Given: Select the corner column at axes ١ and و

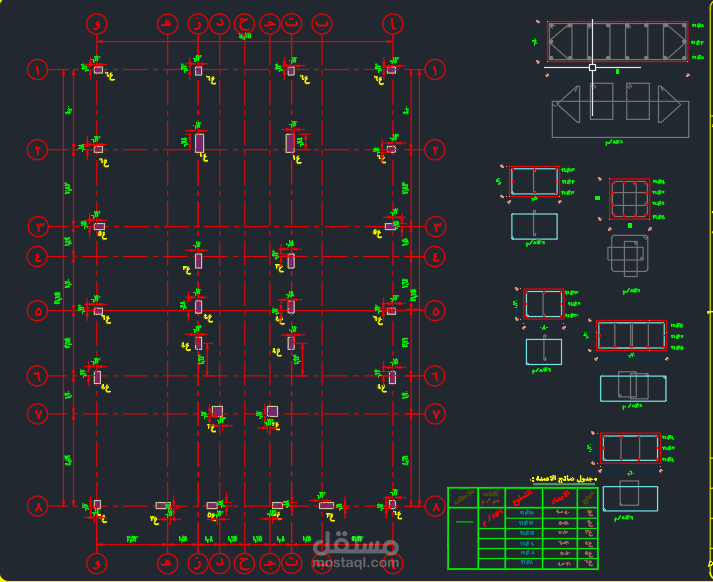Looking at the screenshot, I should pos(98,70).
